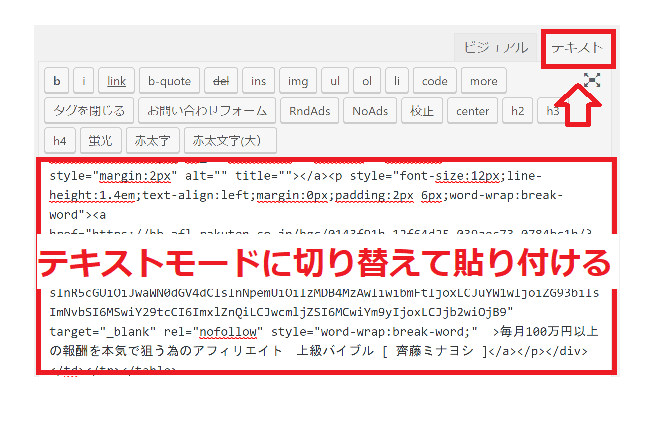Click the 校正 button

[x=422, y=110]
